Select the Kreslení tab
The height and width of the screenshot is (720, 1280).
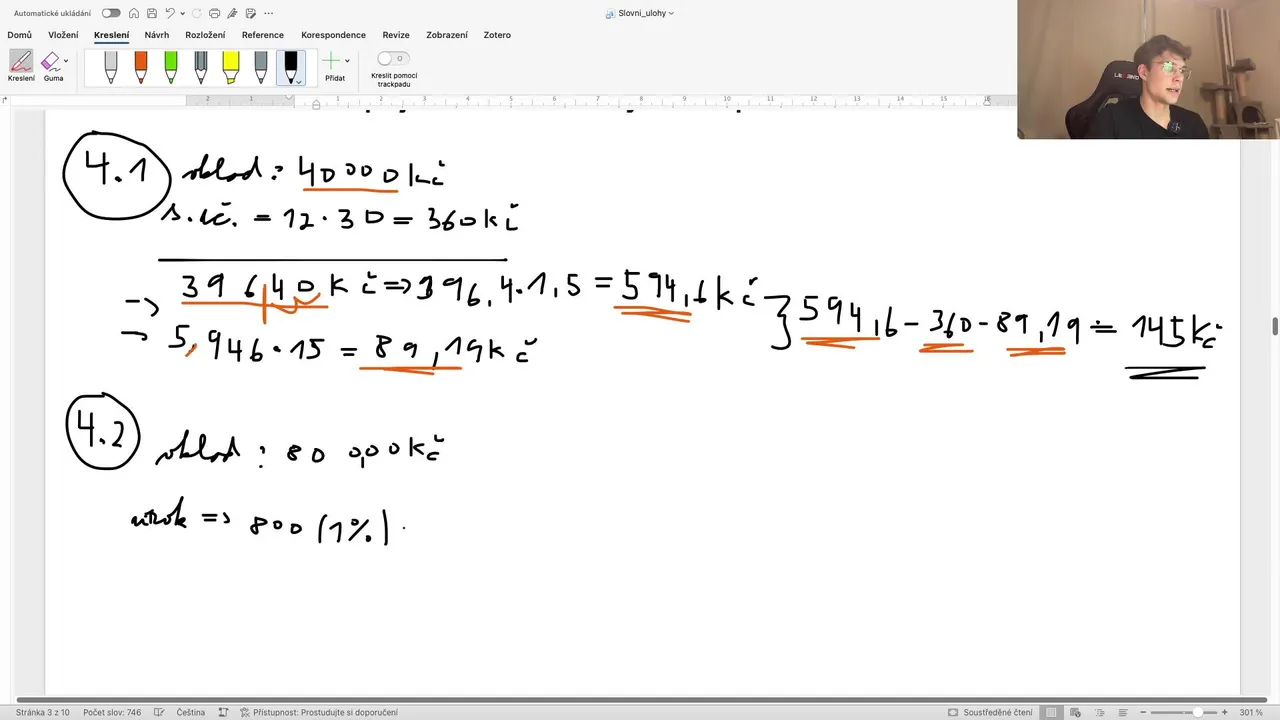[111, 35]
